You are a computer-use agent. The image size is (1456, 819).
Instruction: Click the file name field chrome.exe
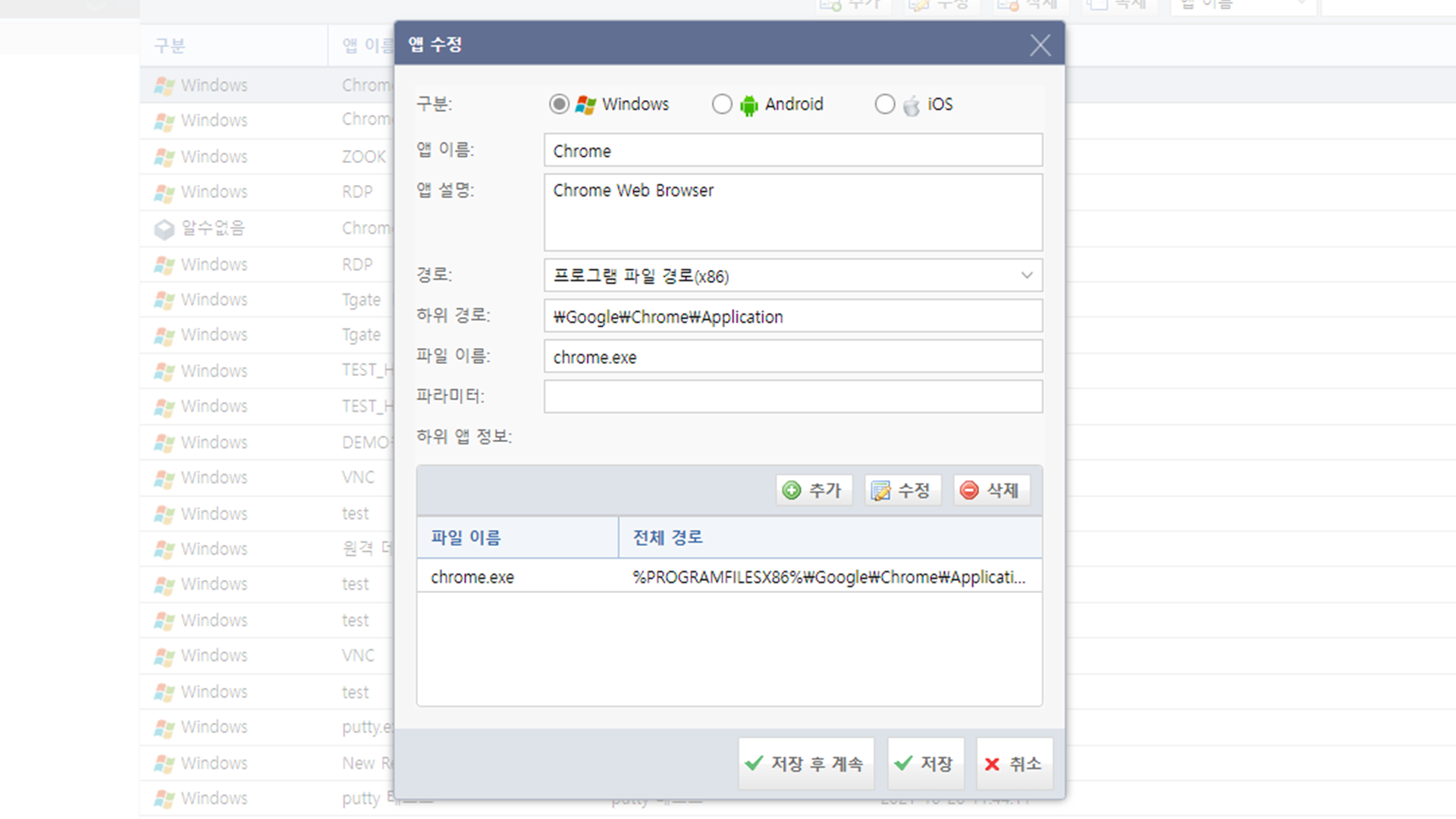pyautogui.click(x=793, y=356)
